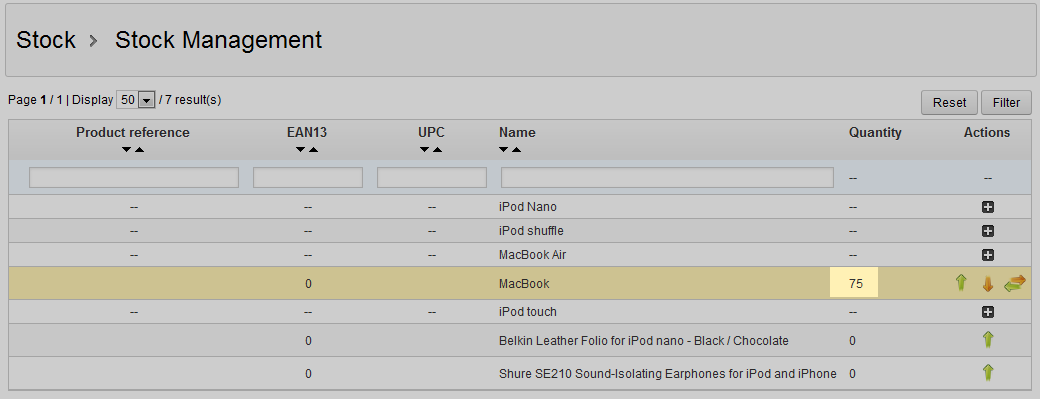Viewport: 1040px width, 399px height.
Task: Add stock for Belkin Leather Folio
Action: pyautogui.click(x=988, y=340)
